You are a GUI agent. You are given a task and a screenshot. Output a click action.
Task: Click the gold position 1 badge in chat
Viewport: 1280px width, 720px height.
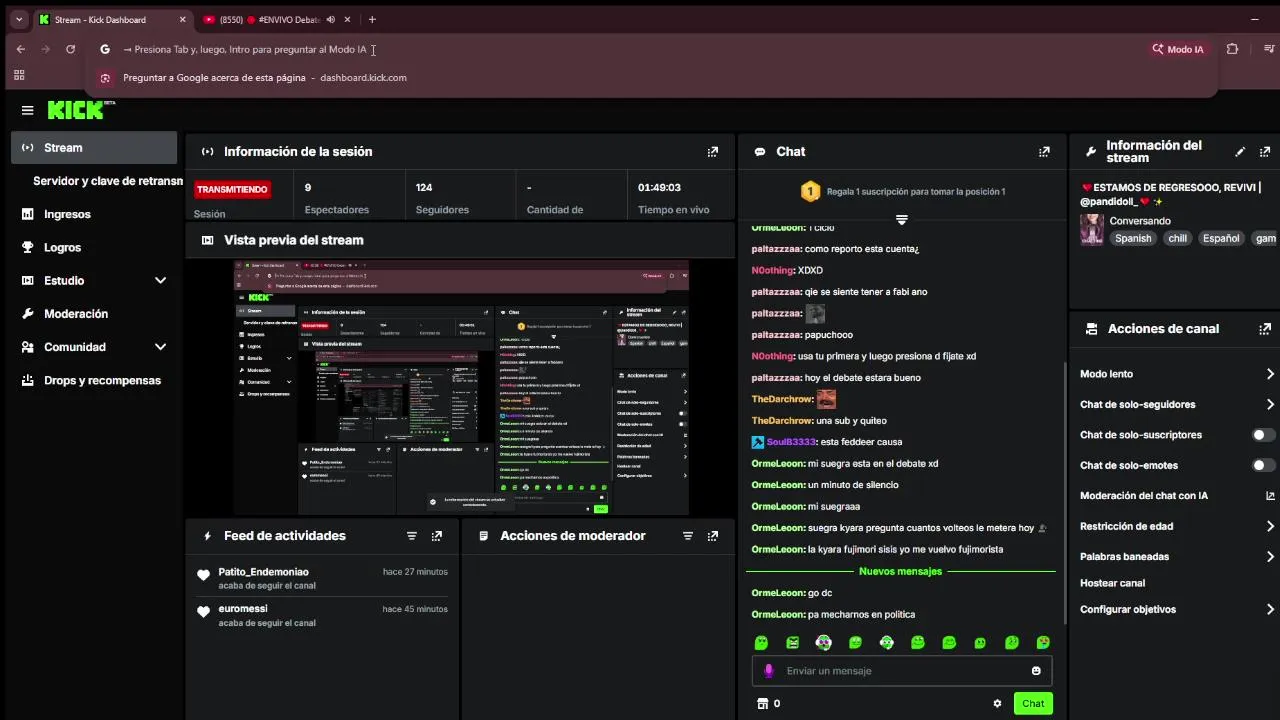[x=810, y=191]
